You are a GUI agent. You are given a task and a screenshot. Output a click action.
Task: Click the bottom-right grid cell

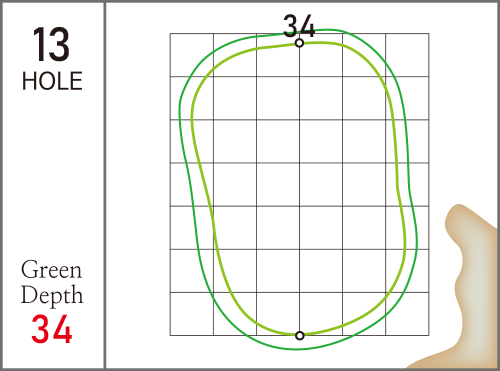407,314
